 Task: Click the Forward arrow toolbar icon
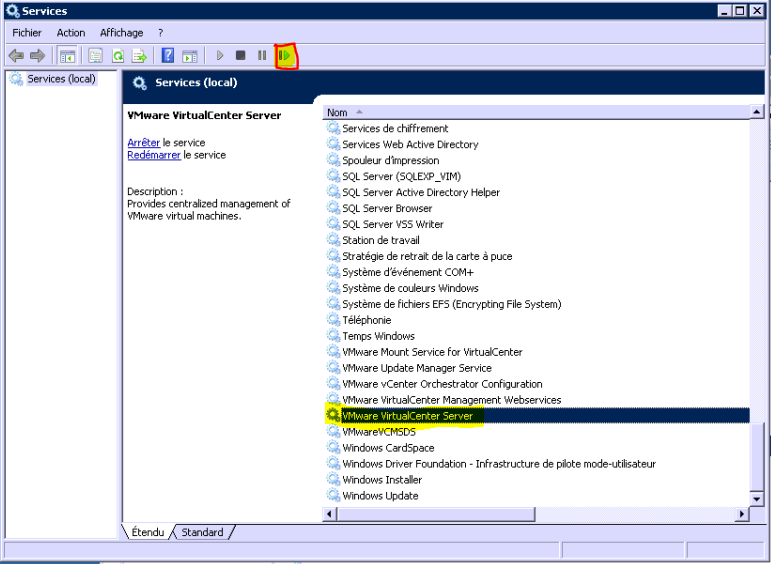coord(37,56)
